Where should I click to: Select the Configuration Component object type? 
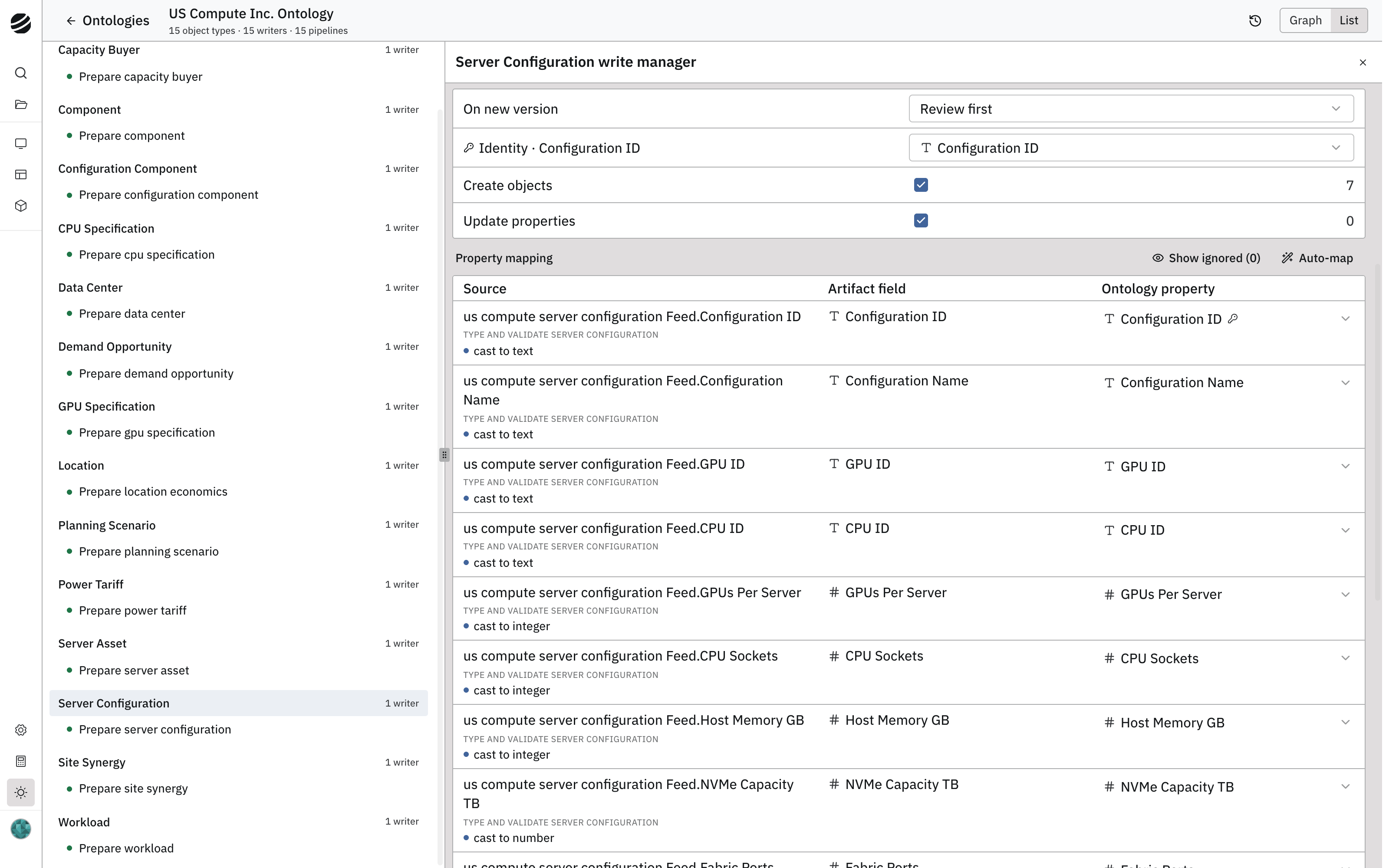[x=238, y=169]
